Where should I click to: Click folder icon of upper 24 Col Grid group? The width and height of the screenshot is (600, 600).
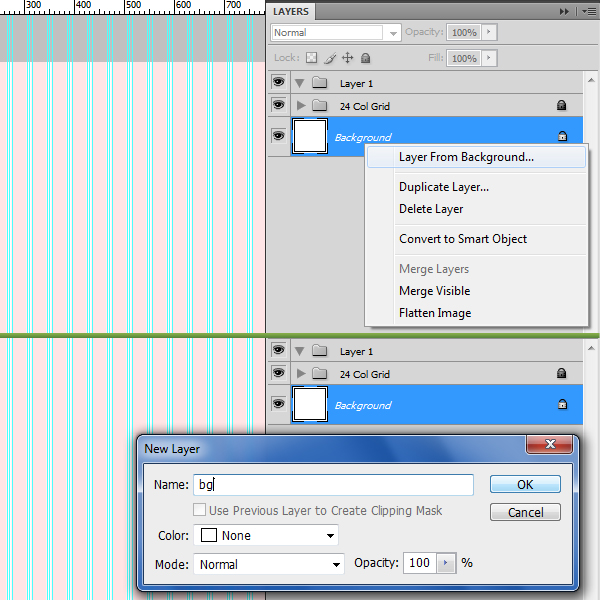[320, 105]
